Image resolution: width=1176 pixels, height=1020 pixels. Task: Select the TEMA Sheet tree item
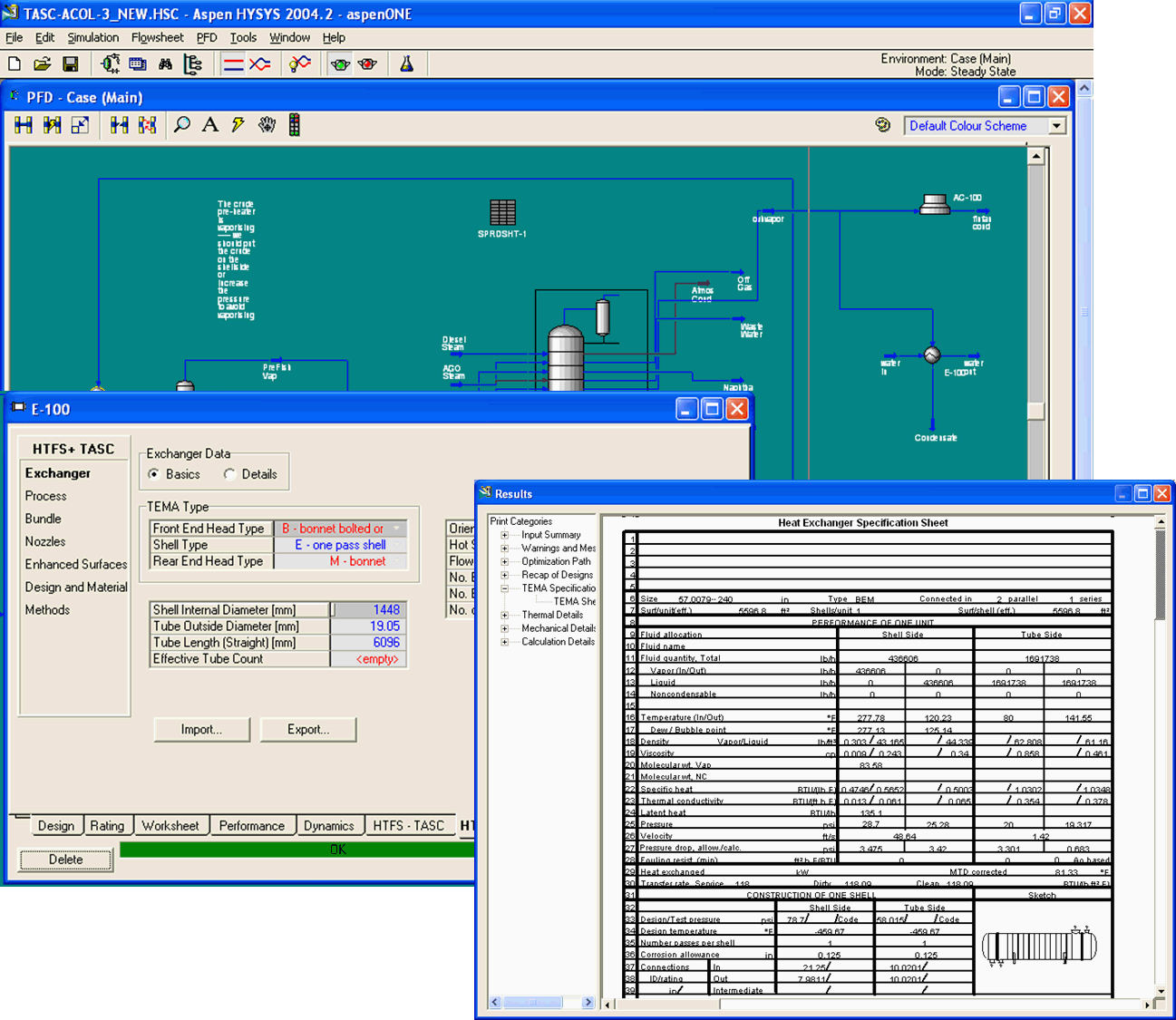pyautogui.click(x=574, y=601)
